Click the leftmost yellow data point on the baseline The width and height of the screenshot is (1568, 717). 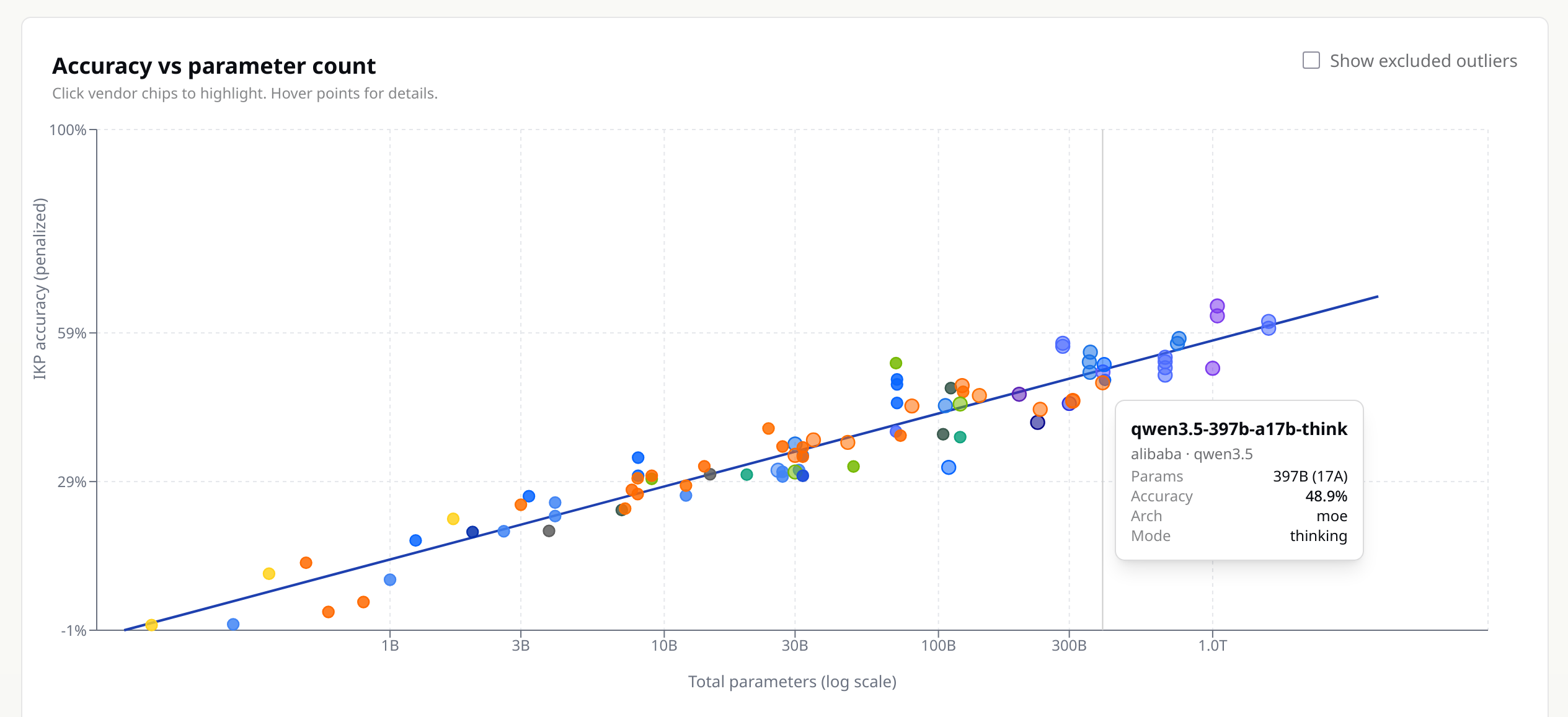click(151, 625)
